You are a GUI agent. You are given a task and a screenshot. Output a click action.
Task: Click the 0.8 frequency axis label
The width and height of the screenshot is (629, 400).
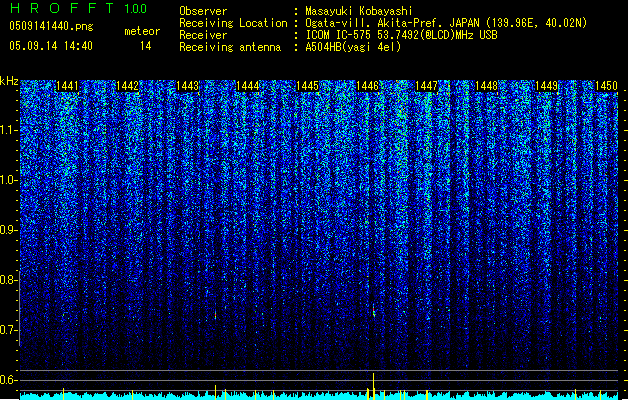click(x=9, y=280)
